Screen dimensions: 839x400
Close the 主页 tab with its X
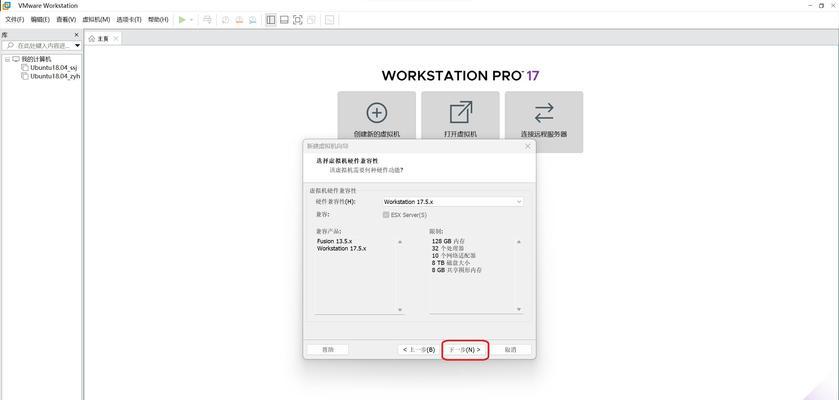(x=116, y=39)
